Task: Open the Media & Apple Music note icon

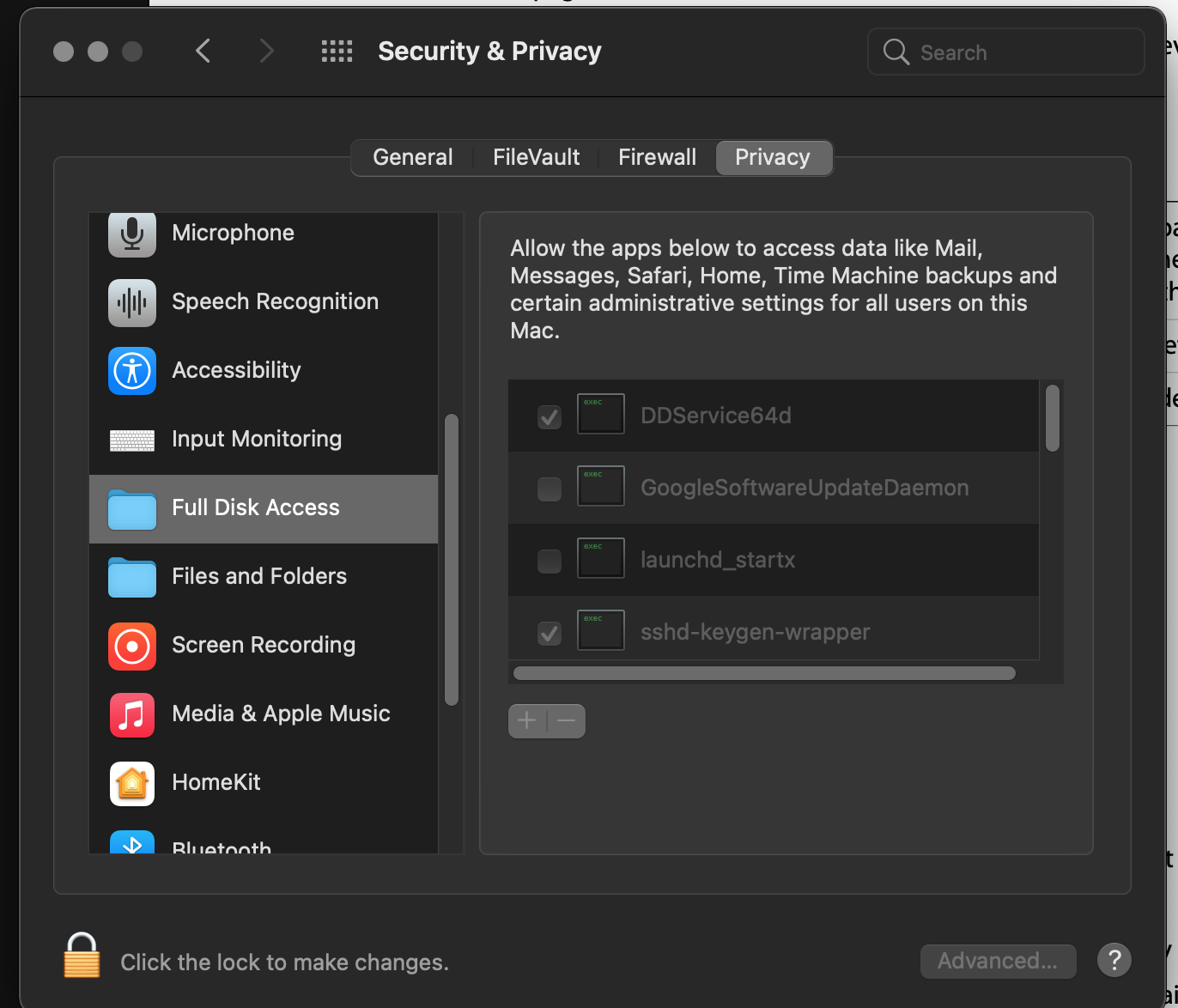Action: point(131,715)
